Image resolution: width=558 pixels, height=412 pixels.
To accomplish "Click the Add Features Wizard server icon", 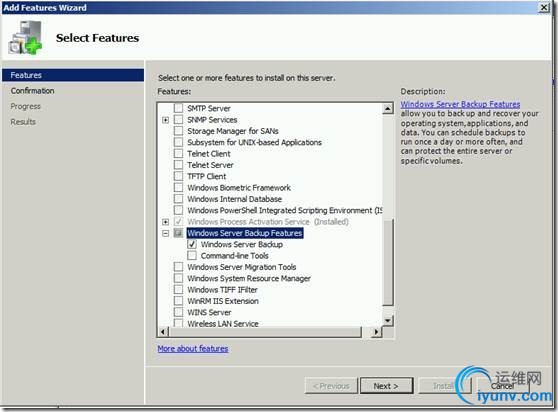I will [26, 38].
